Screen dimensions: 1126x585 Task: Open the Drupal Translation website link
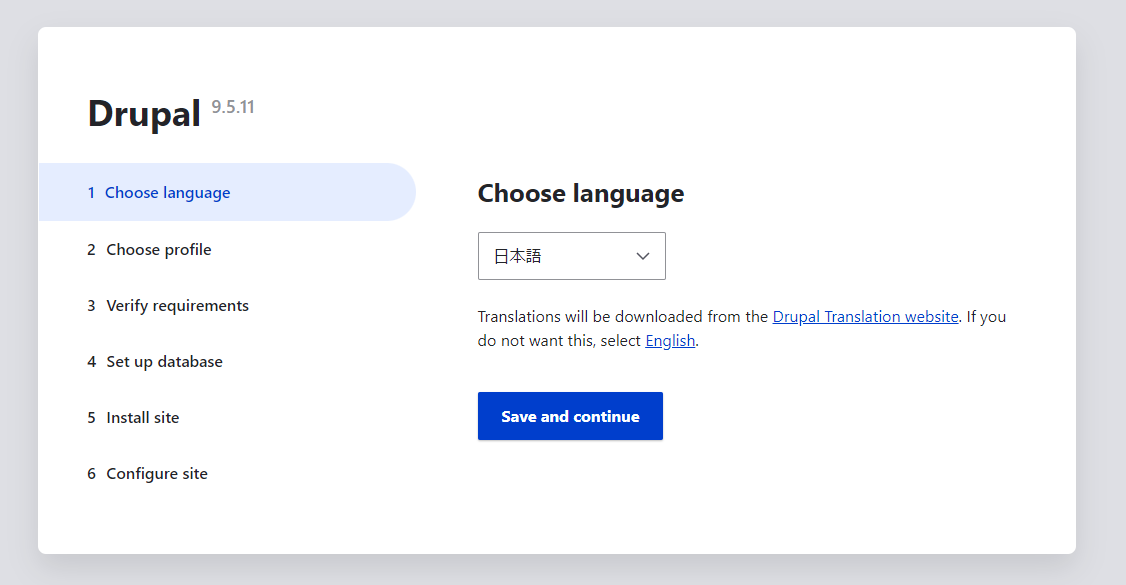(x=865, y=316)
